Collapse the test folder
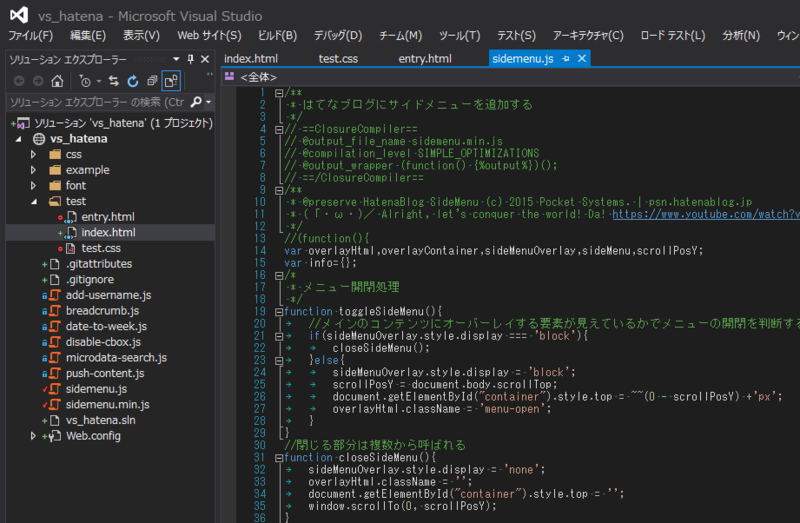 pyautogui.click(x=34, y=202)
